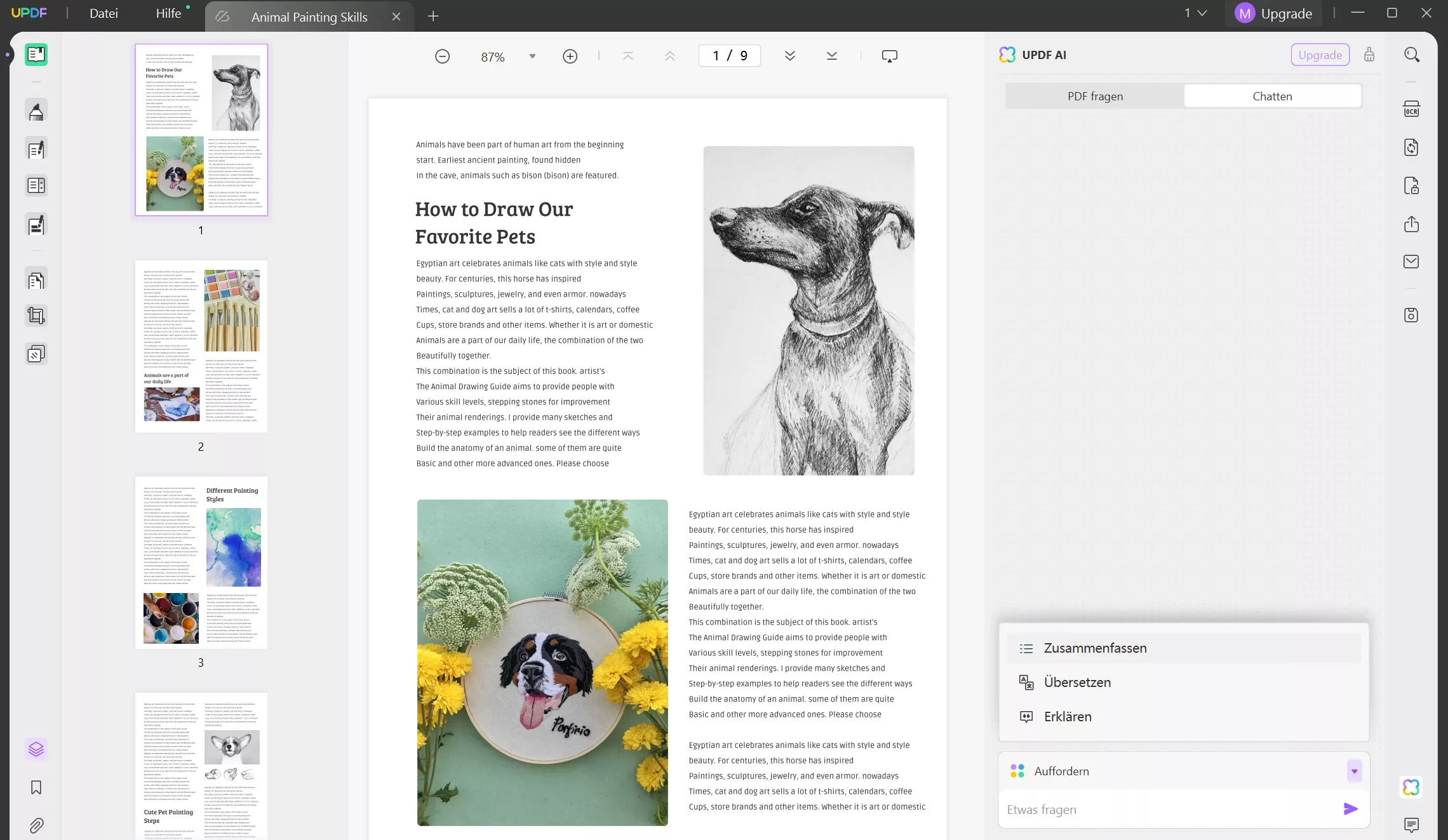Click the Crop Pages tool icon
Image resolution: width=1448 pixels, height=840 pixels.
(36, 316)
